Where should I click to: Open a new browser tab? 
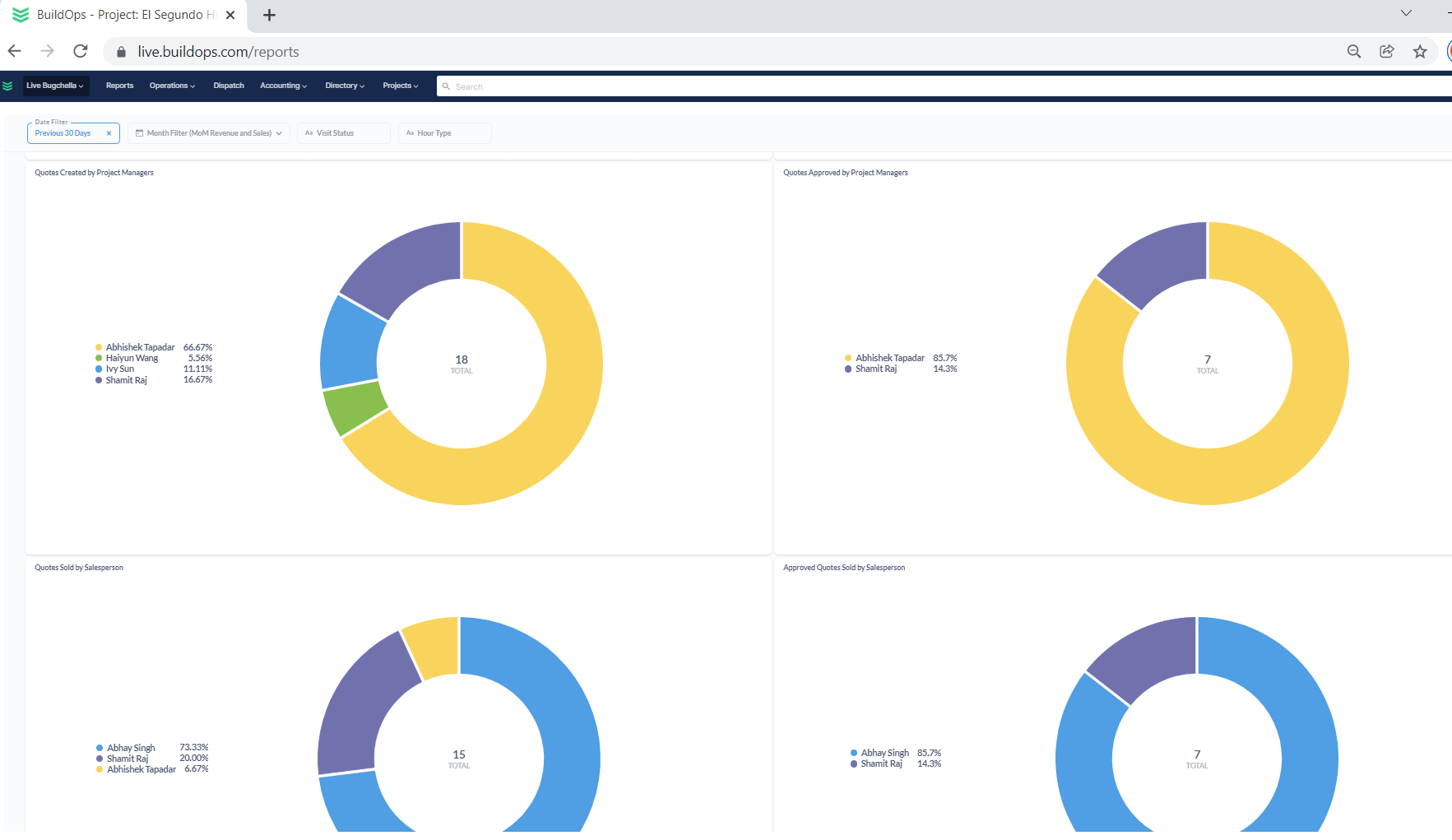(269, 15)
